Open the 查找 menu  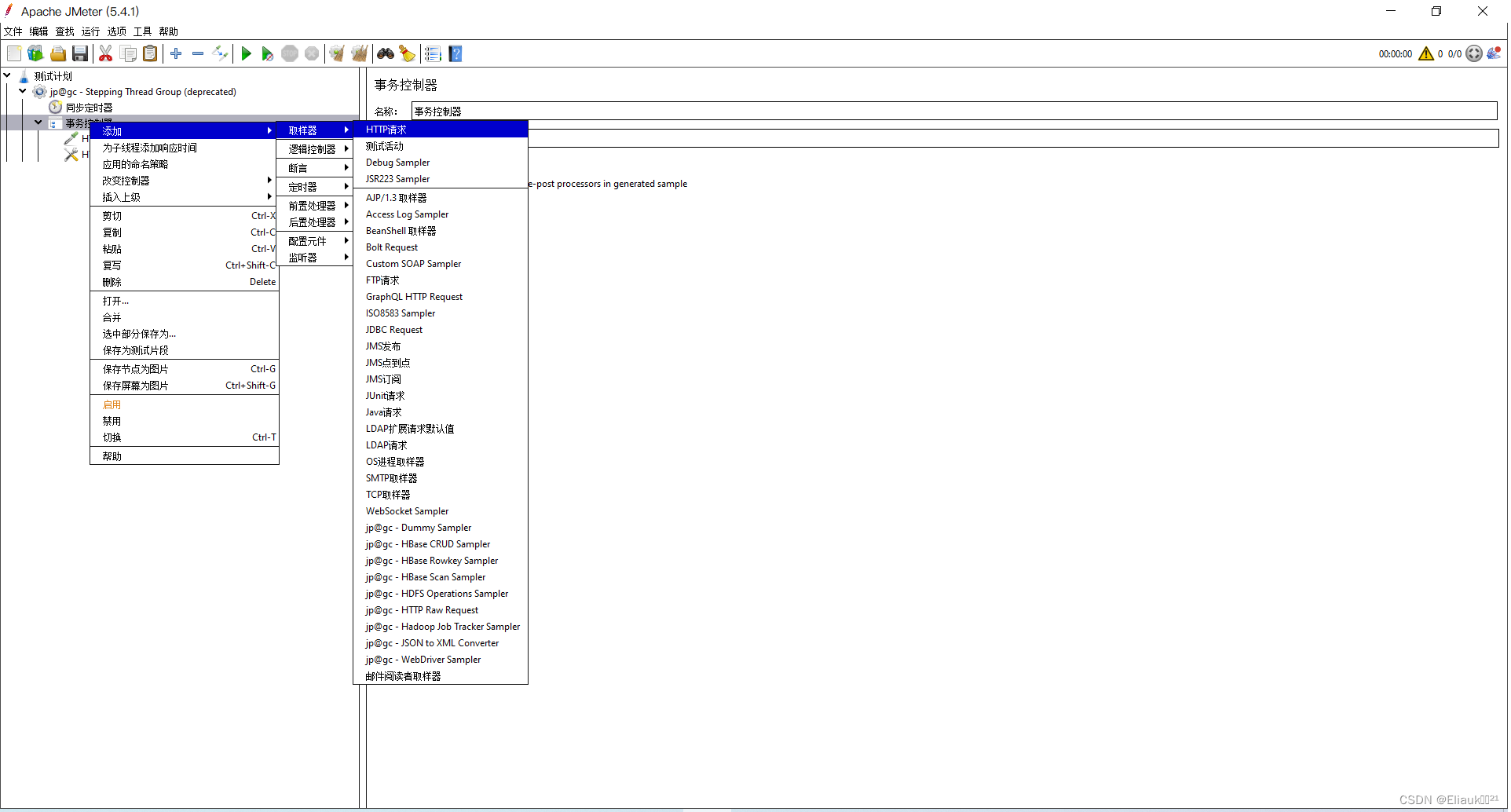pyautogui.click(x=65, y=31)
